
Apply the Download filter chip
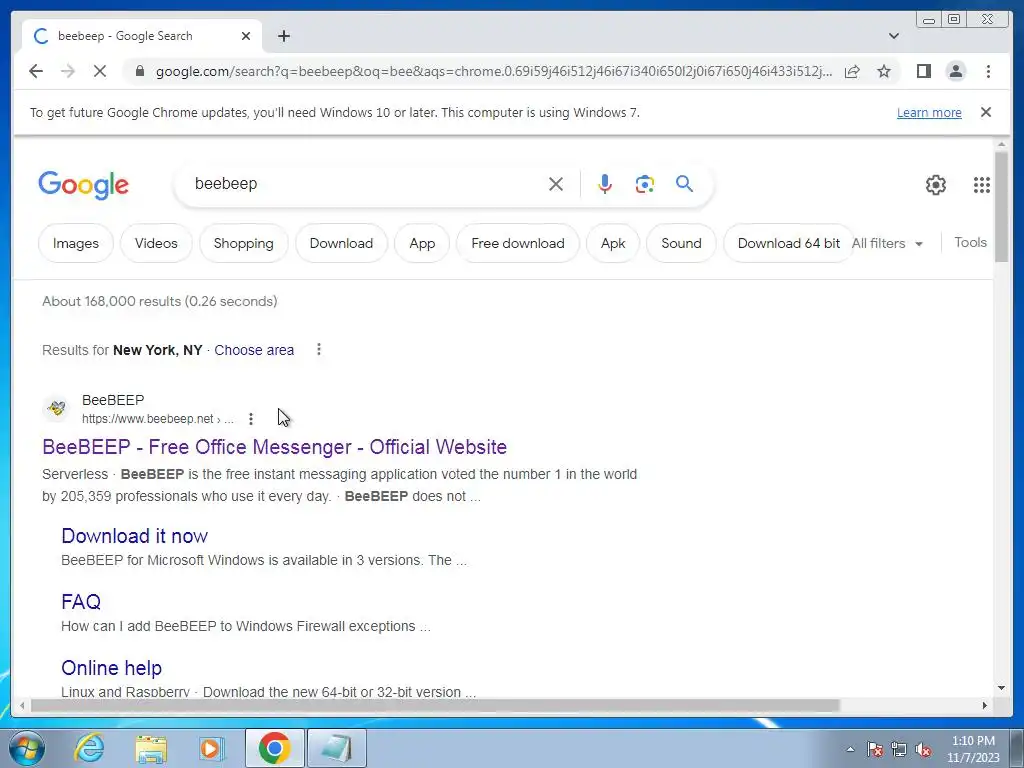[x=341, y=243]
